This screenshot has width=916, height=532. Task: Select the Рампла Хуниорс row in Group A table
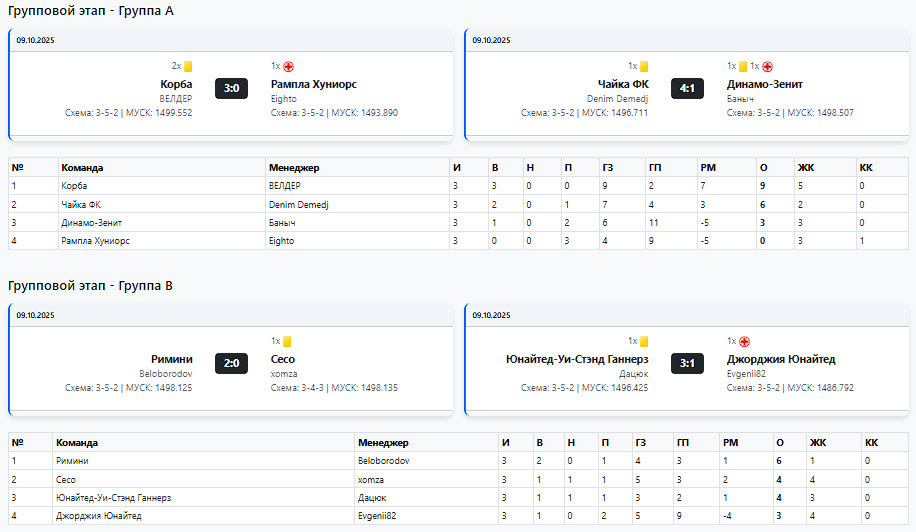point(96,241)
